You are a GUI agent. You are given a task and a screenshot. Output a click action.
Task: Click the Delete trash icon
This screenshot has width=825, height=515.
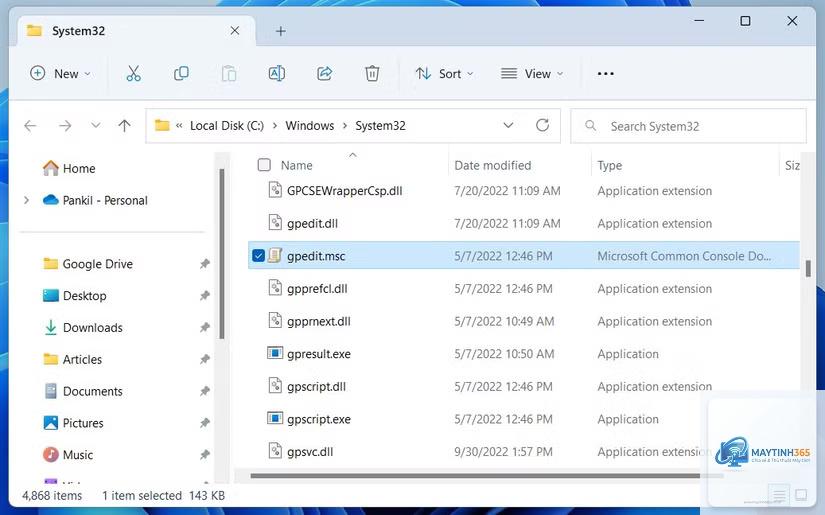tap(372, 74)
